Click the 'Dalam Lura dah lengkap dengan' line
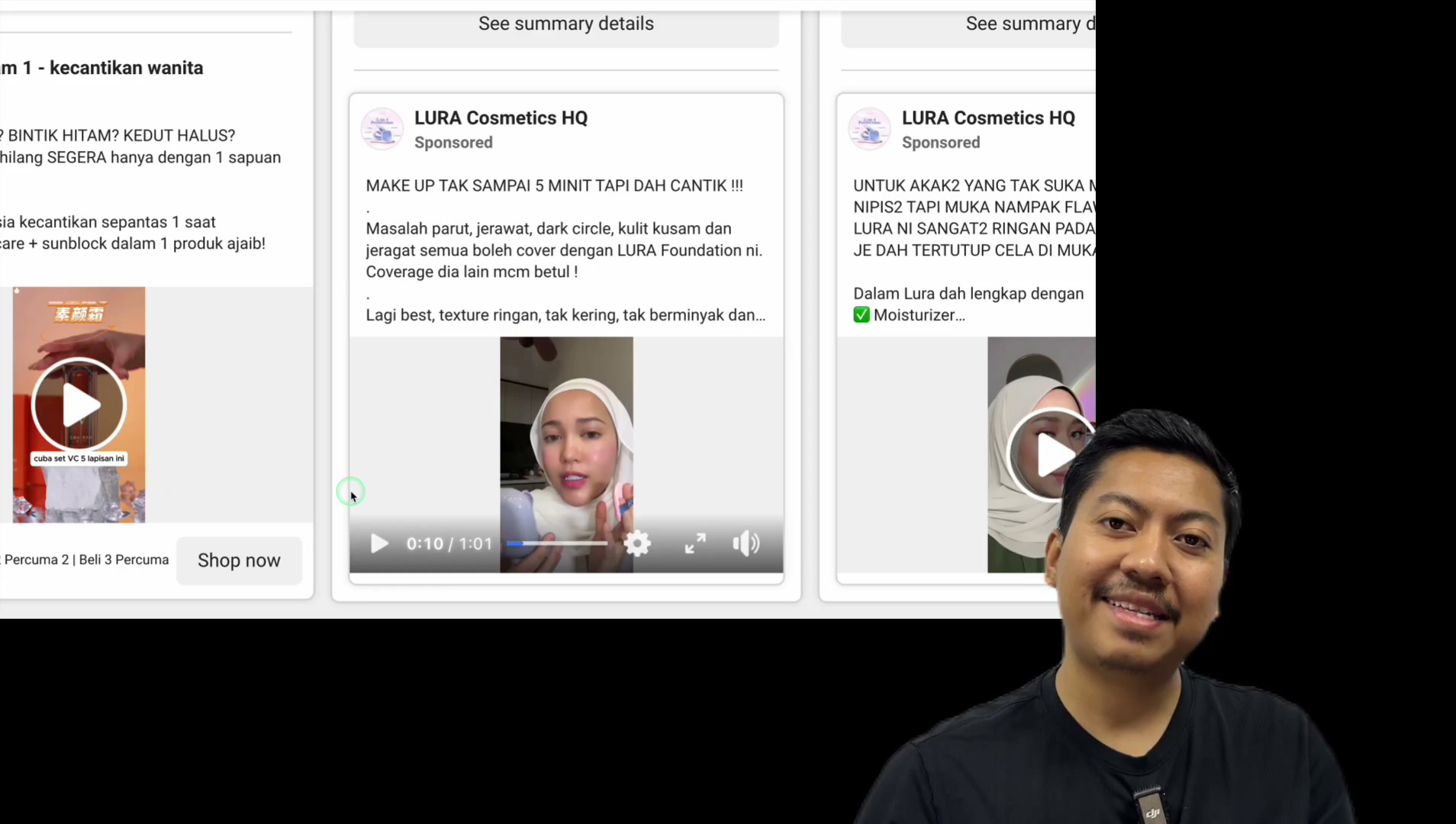 (968, 294)
